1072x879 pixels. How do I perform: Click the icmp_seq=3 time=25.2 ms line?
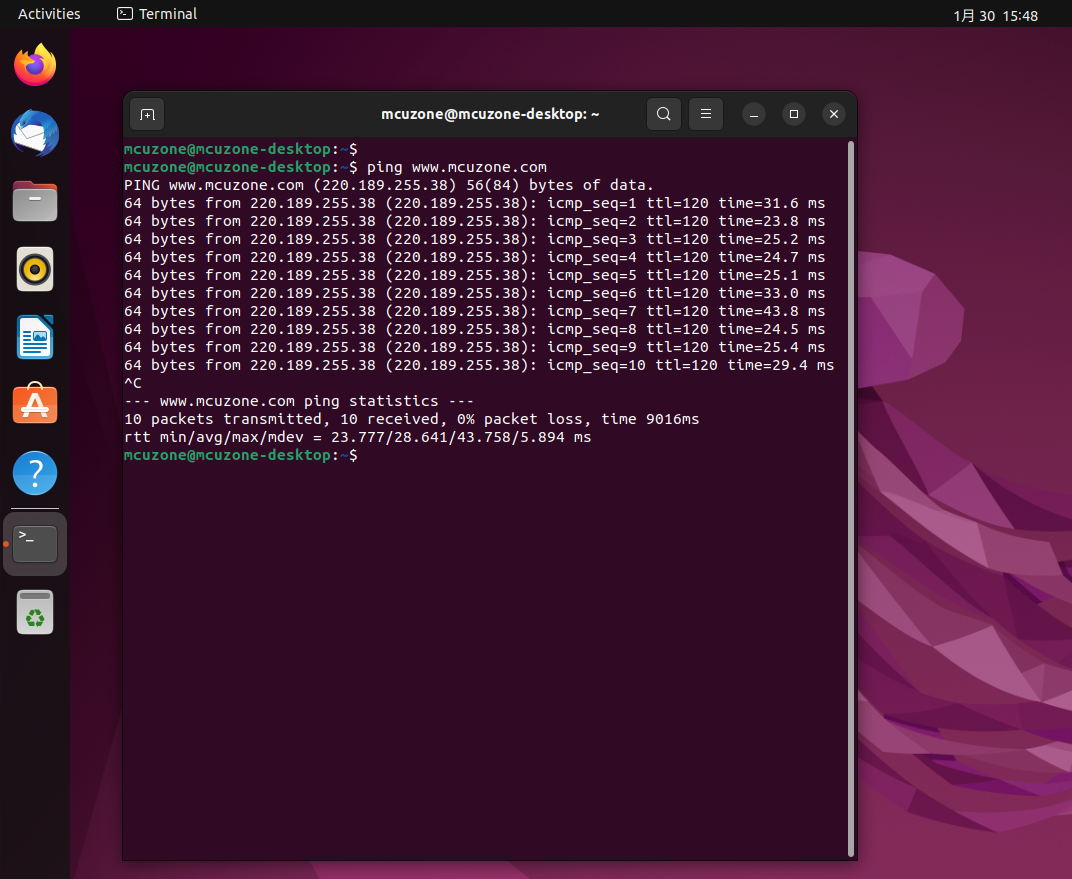[474, 239]
